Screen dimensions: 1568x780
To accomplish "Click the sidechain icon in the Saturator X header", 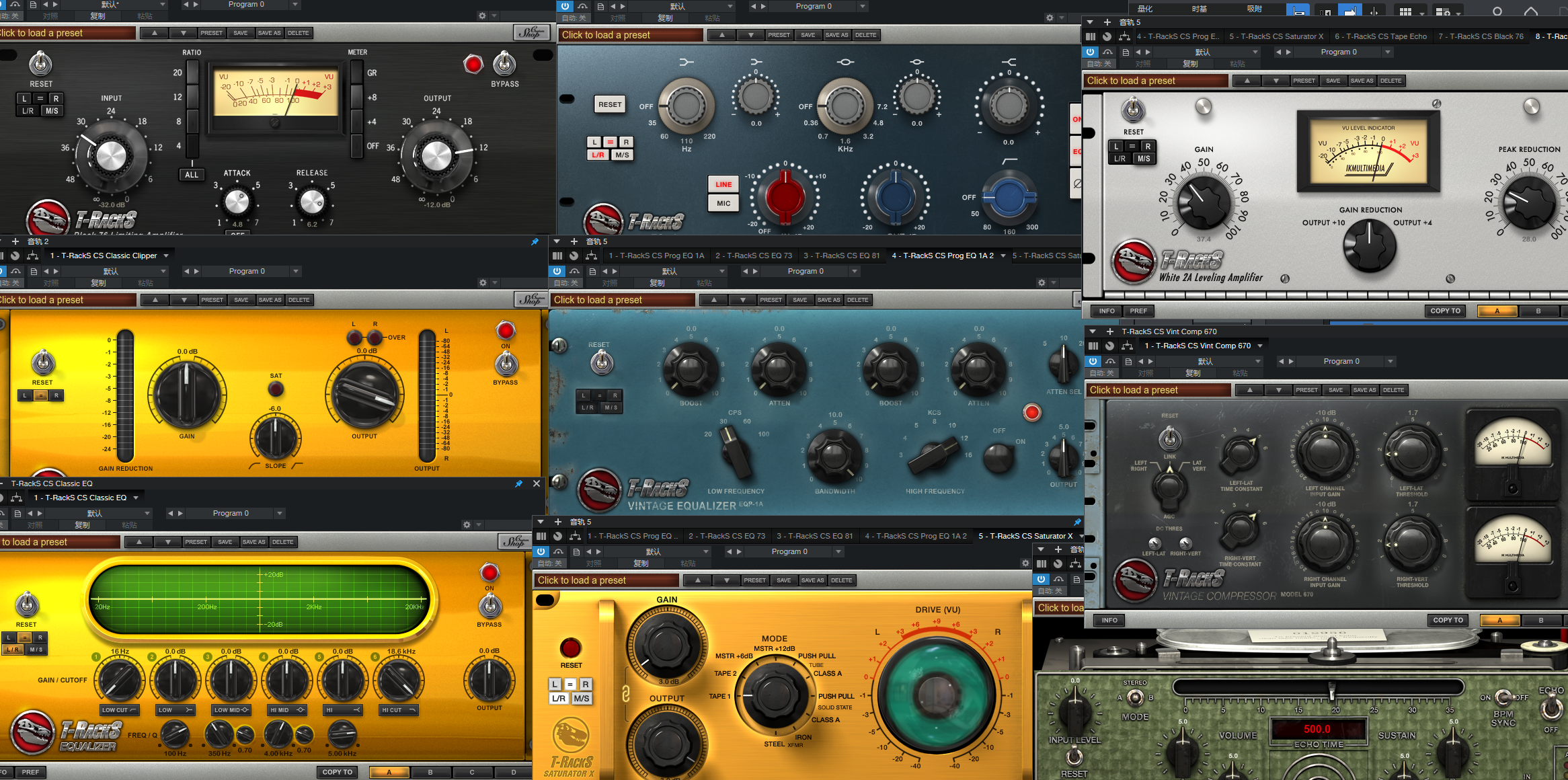I will point(559,551).
